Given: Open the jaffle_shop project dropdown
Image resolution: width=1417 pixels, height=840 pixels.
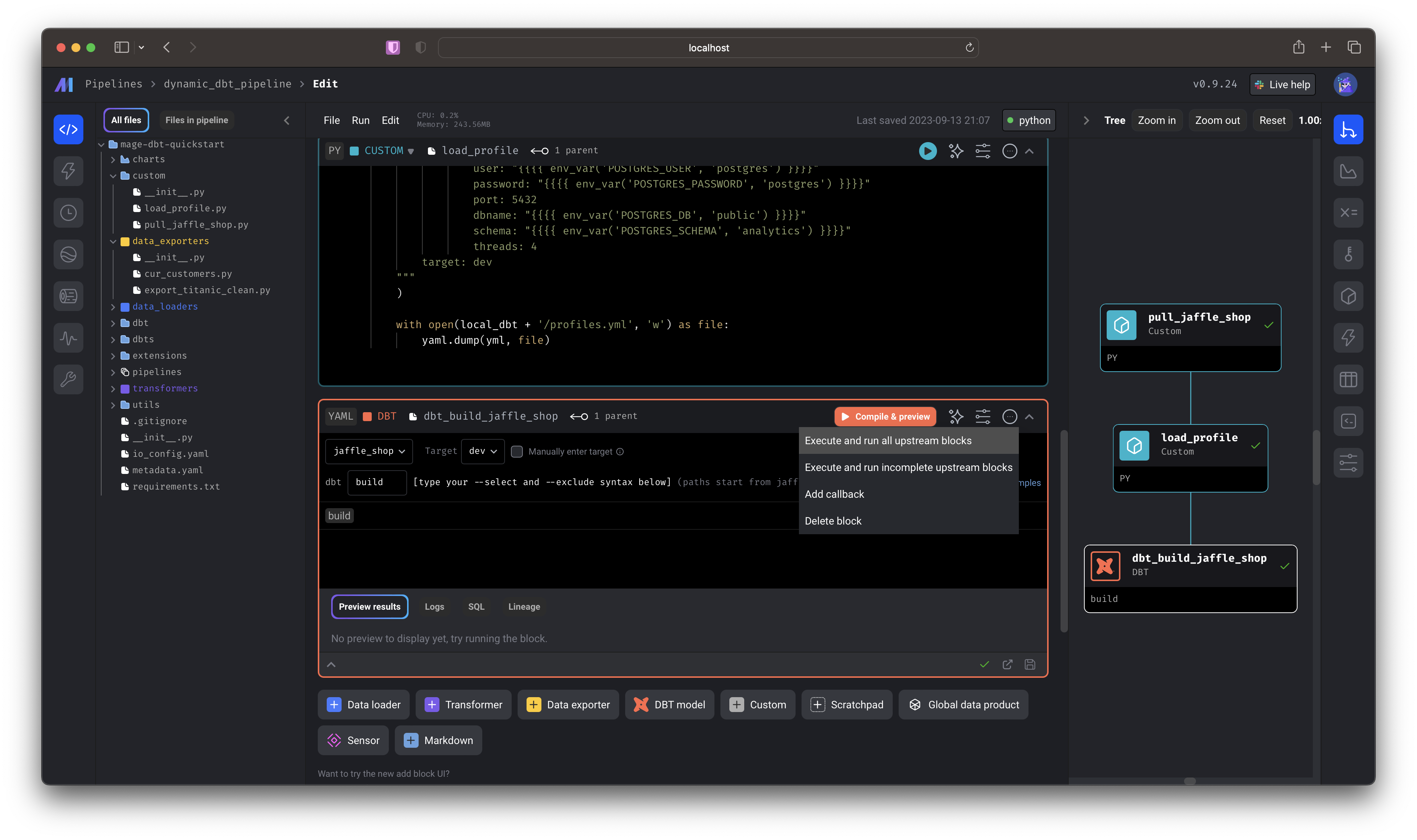Looking at the screenshot, I should 369,451.
